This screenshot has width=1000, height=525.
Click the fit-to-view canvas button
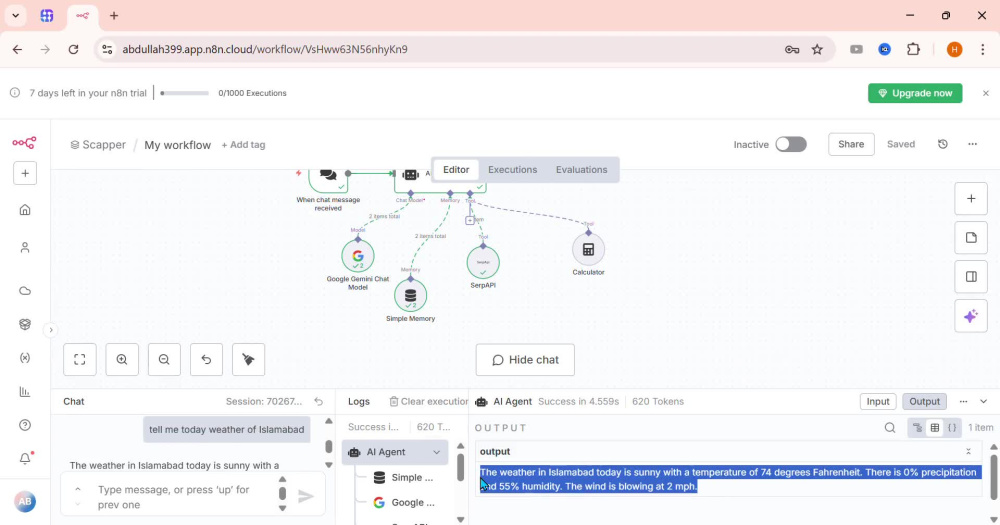80,360
